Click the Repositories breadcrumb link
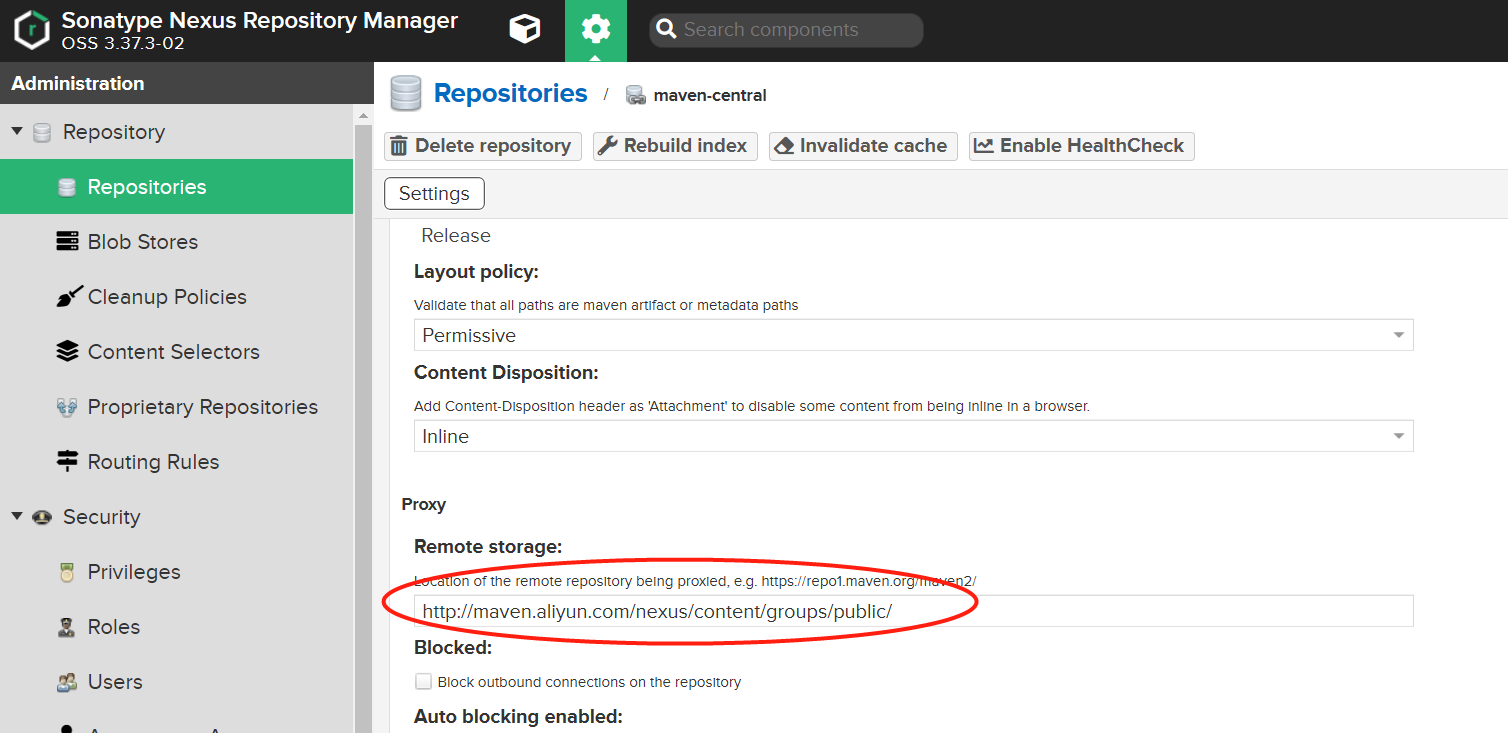The height and width of the screenshot is (733, 1508). click(x=510, y=93)
